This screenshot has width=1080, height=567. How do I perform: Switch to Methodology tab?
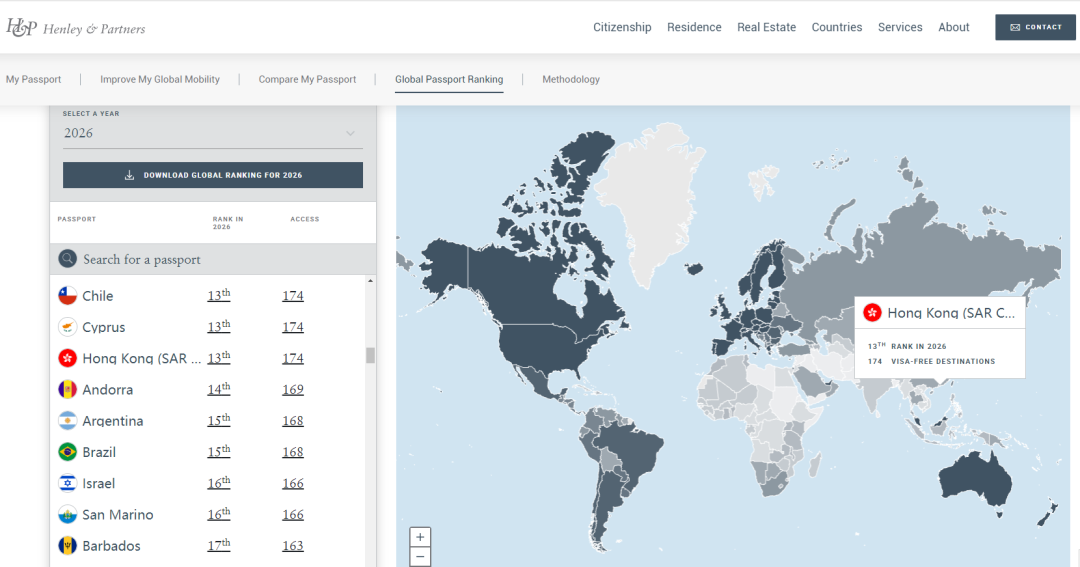571,79
